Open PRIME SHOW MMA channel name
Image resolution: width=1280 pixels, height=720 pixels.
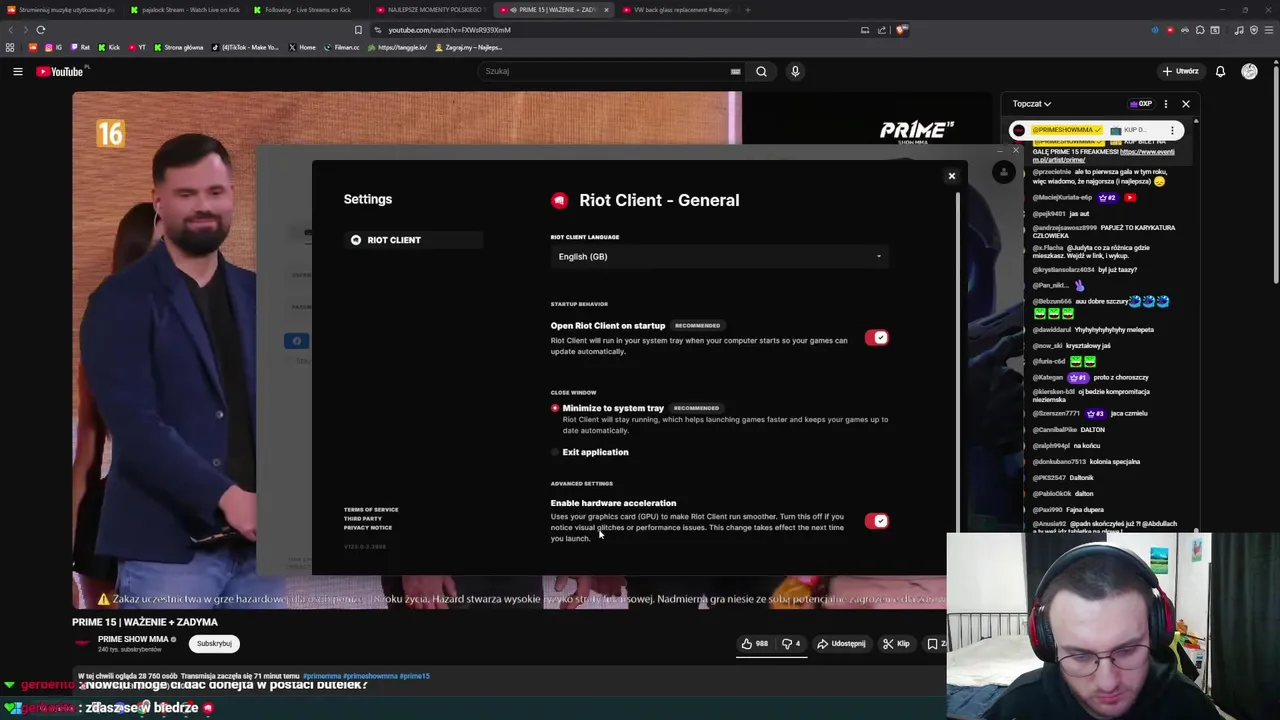coord(133,640)
